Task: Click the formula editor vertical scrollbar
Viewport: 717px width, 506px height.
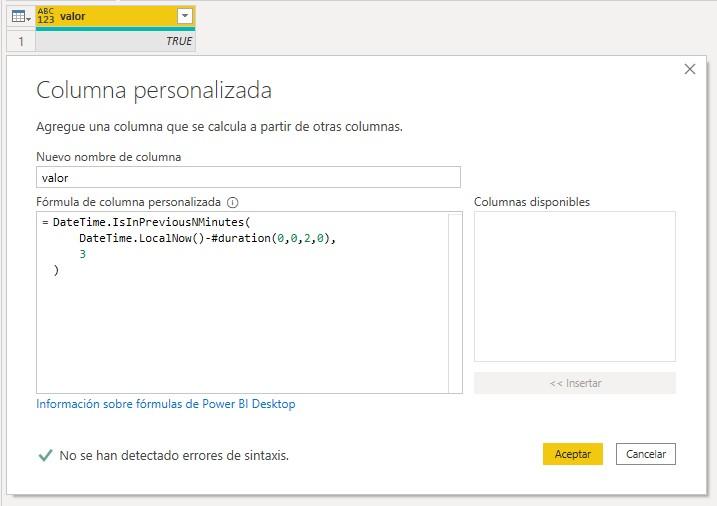Action: pyautogui.click(x=455, y=302)
